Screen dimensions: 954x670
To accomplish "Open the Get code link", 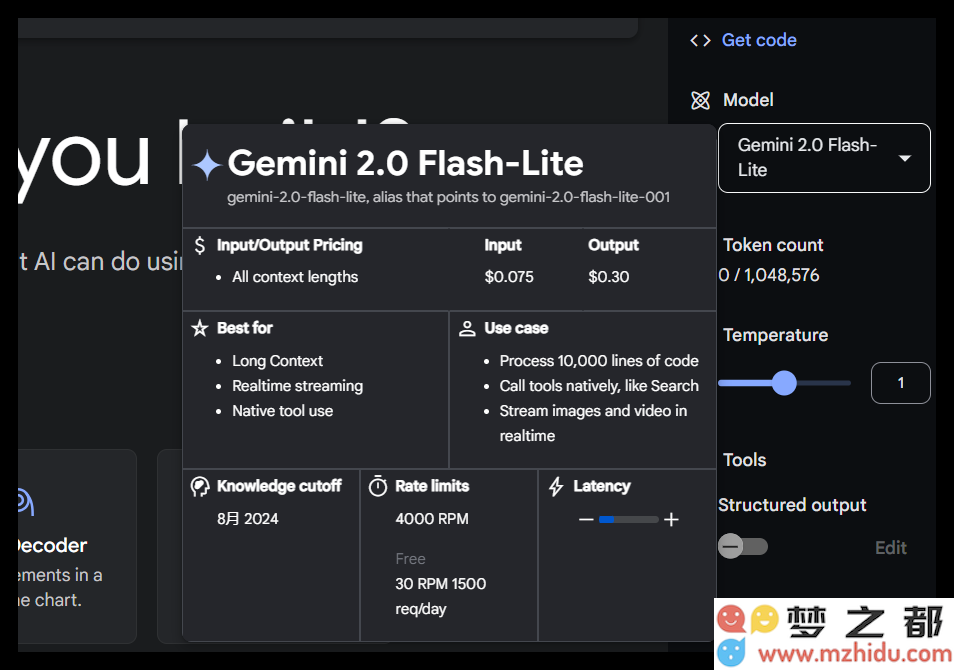I will tap(759, 40).
